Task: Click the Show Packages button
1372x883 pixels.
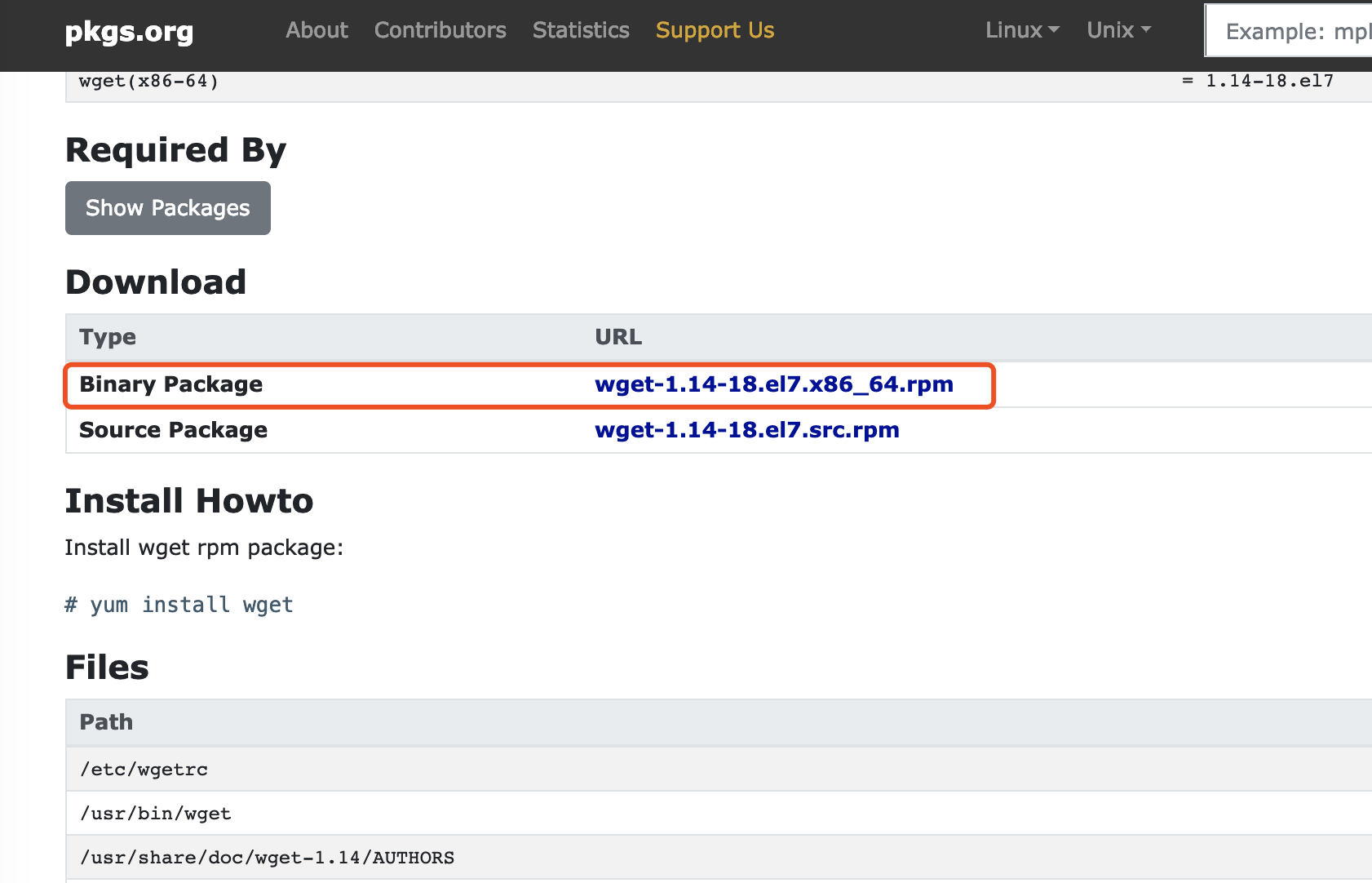Action: [x=168, y=208]
